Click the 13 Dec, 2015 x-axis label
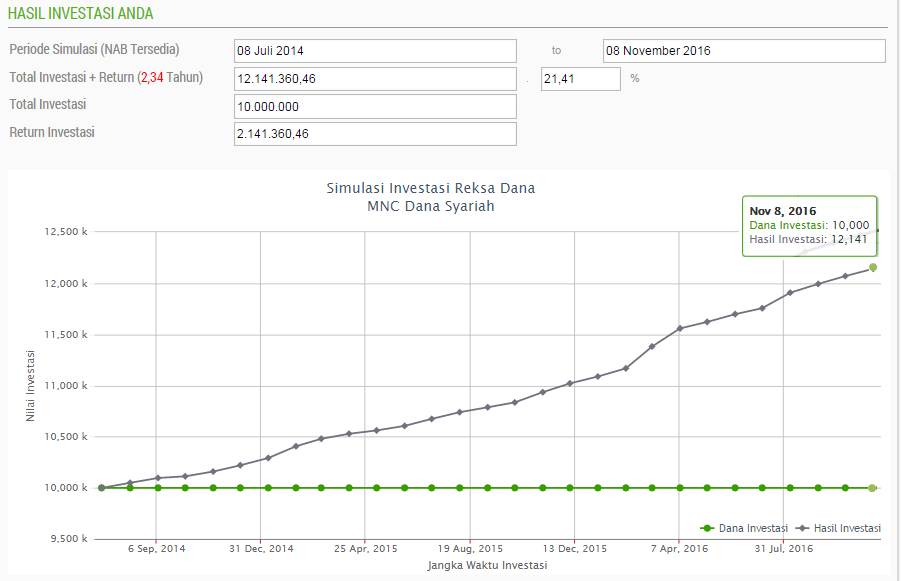This screenshot has height=581, width=901. tap(574, 548)
